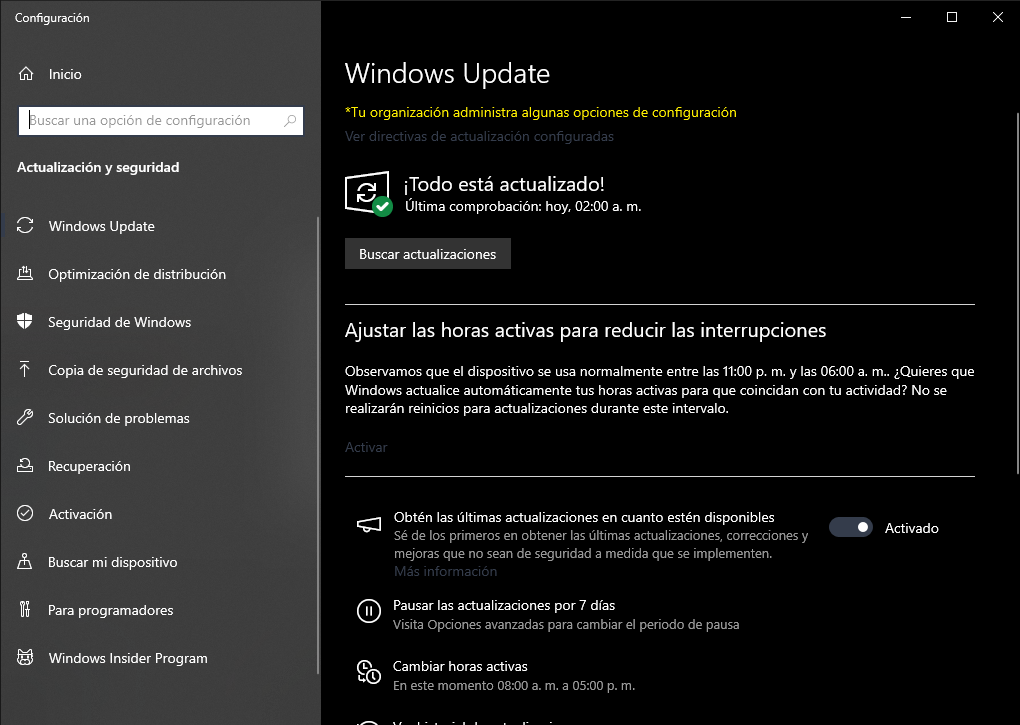Go to Buscar mi dispositivo
The height and width of the screenshot is (725, 1020).
point(159,562)
